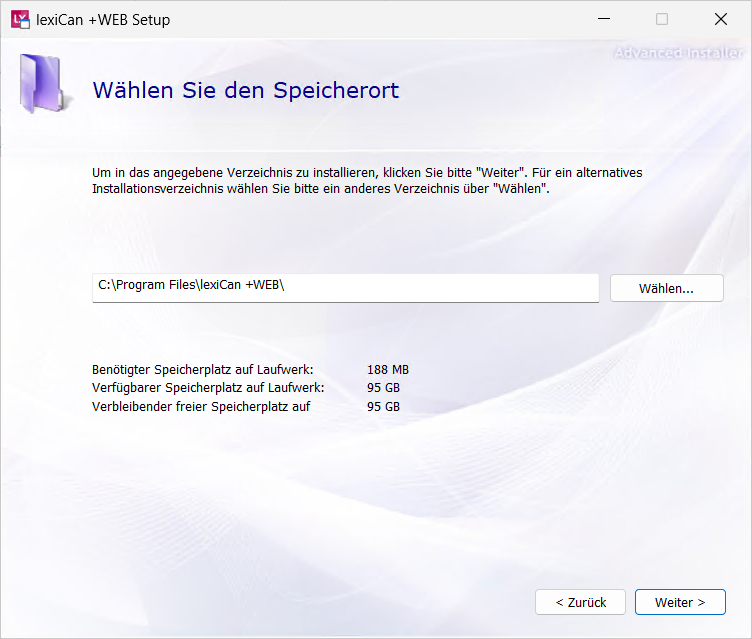Click the lexiCan logo in title bar
752x639 pixels.
click(20, 19)
